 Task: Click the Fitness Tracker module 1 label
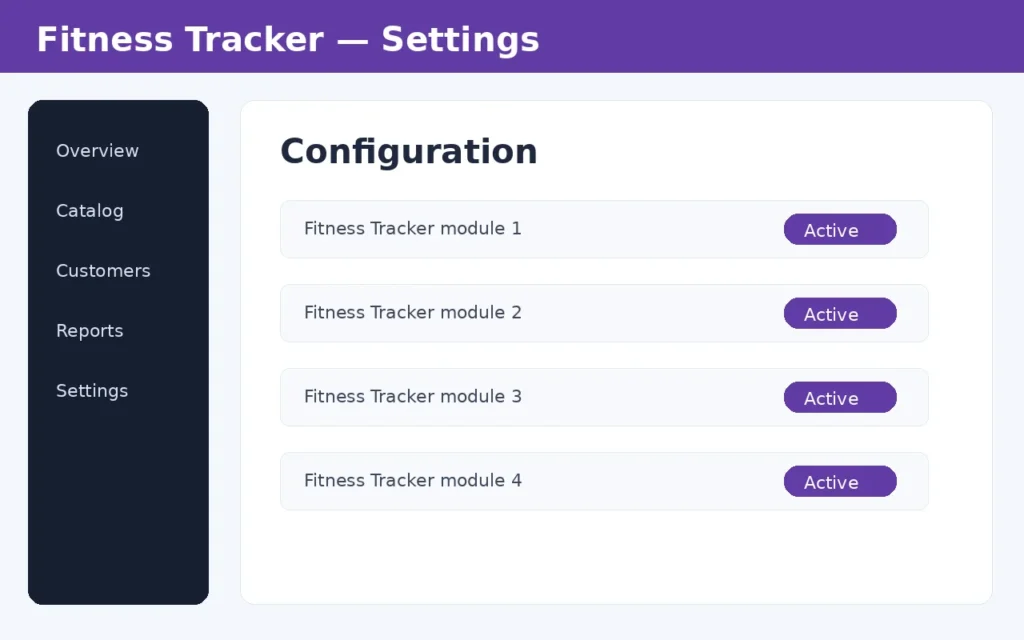pos(413,229)
